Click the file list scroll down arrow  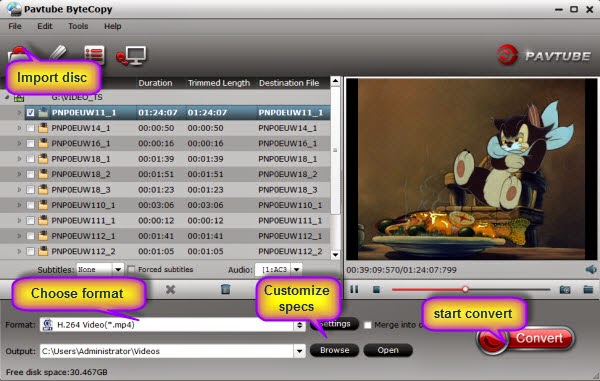335,255
